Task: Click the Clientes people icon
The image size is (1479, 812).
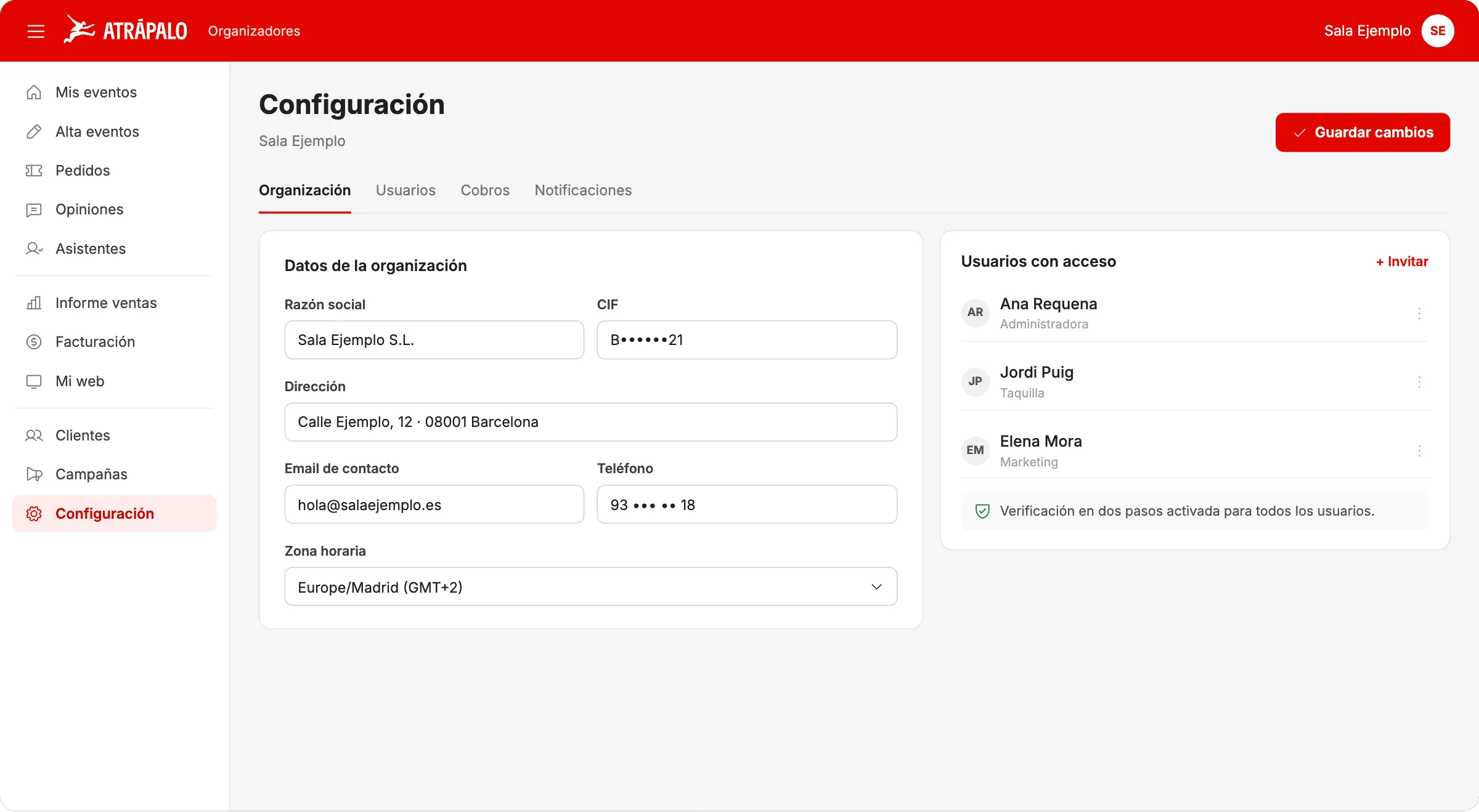Action: [34, 436]
